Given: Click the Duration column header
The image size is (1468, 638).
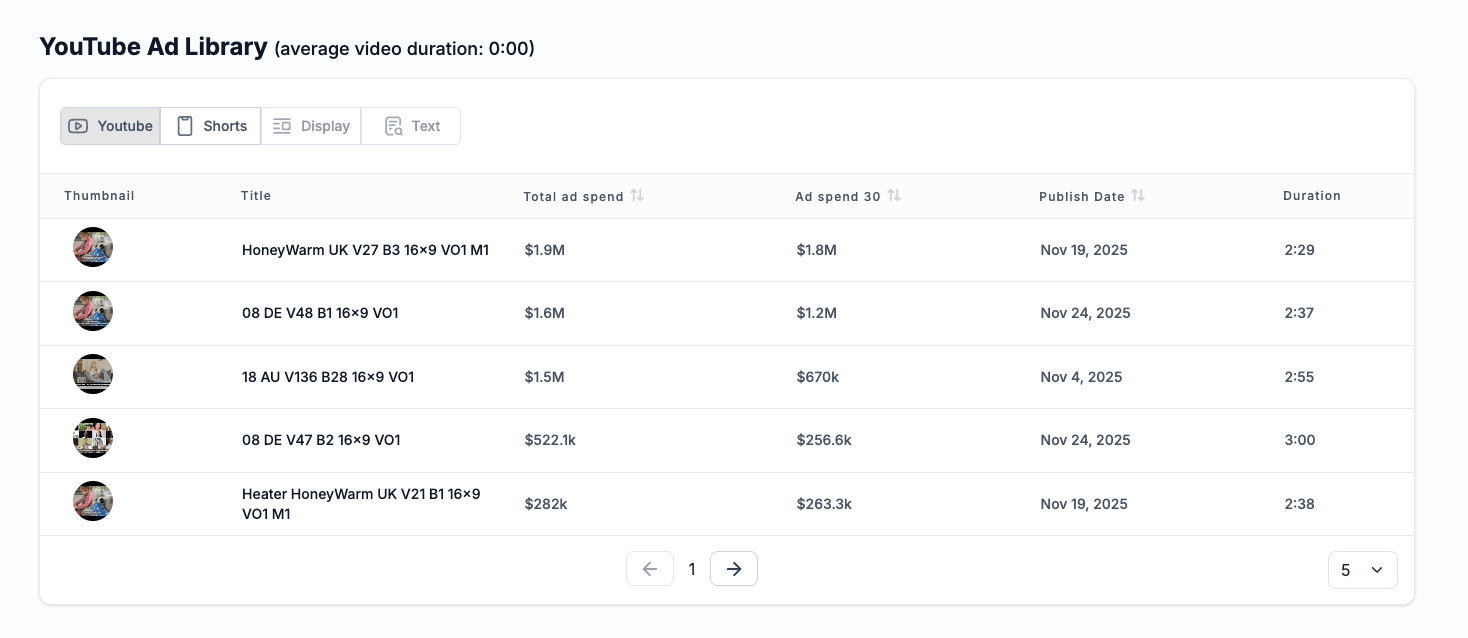Looking at the screenshot, I should tap(1311, 196).
